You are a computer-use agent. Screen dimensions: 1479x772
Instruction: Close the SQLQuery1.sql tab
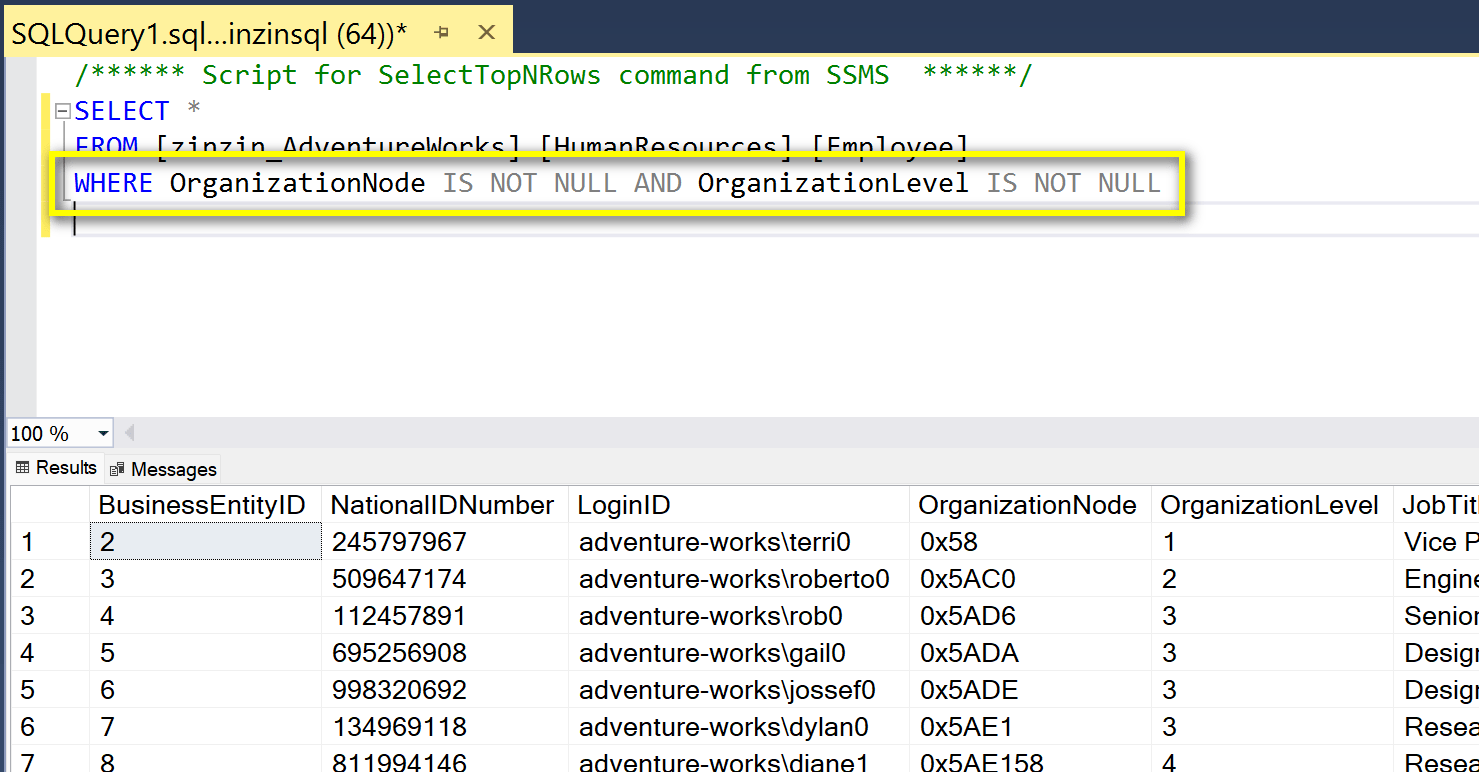487,33
